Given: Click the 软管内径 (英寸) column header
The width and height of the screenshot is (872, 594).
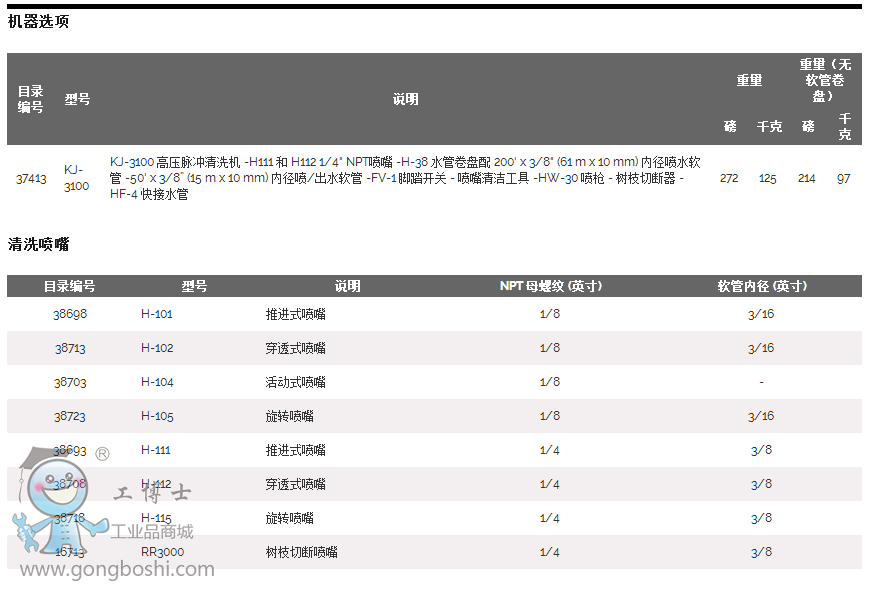Looking at the screenshot, I should coord(761,286).
